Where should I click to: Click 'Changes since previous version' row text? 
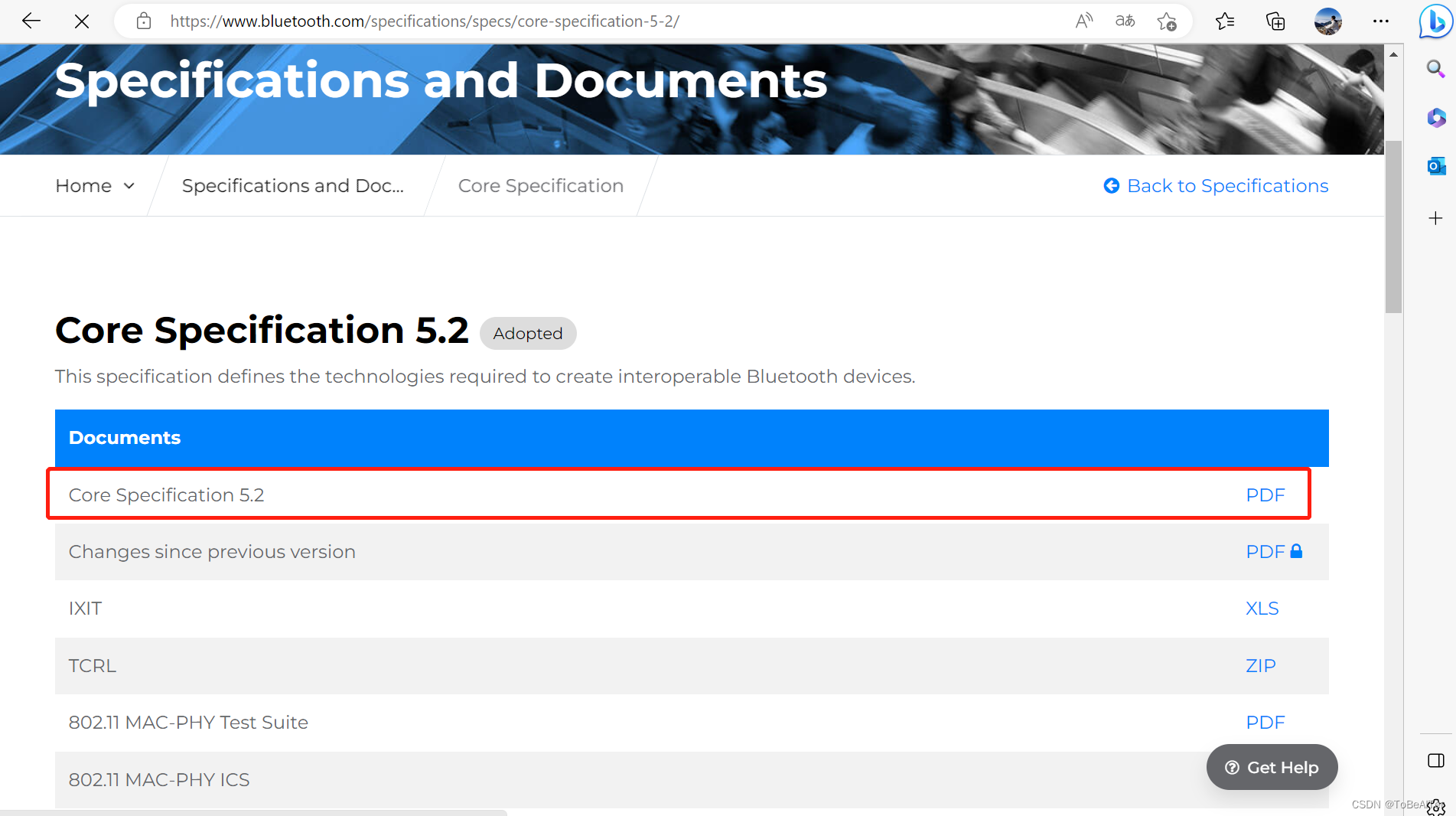(212, 552)
